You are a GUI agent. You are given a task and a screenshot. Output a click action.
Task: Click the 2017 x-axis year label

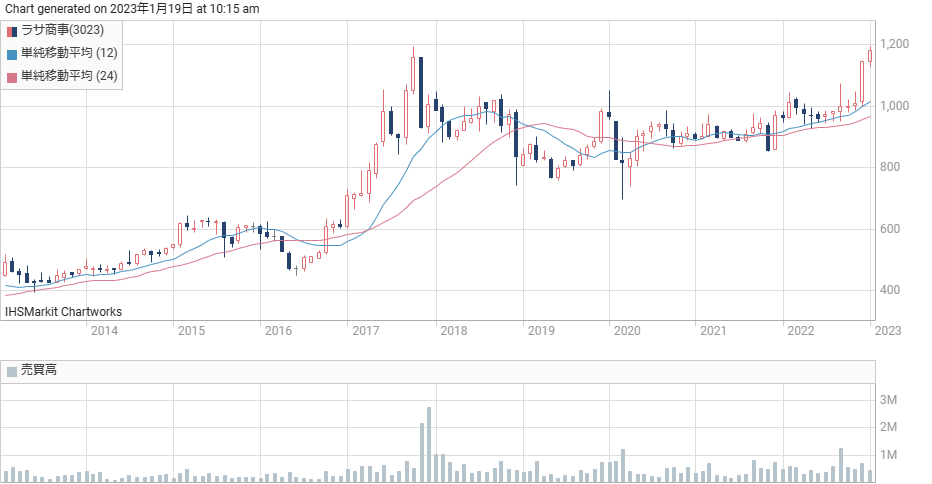(366, 331)
